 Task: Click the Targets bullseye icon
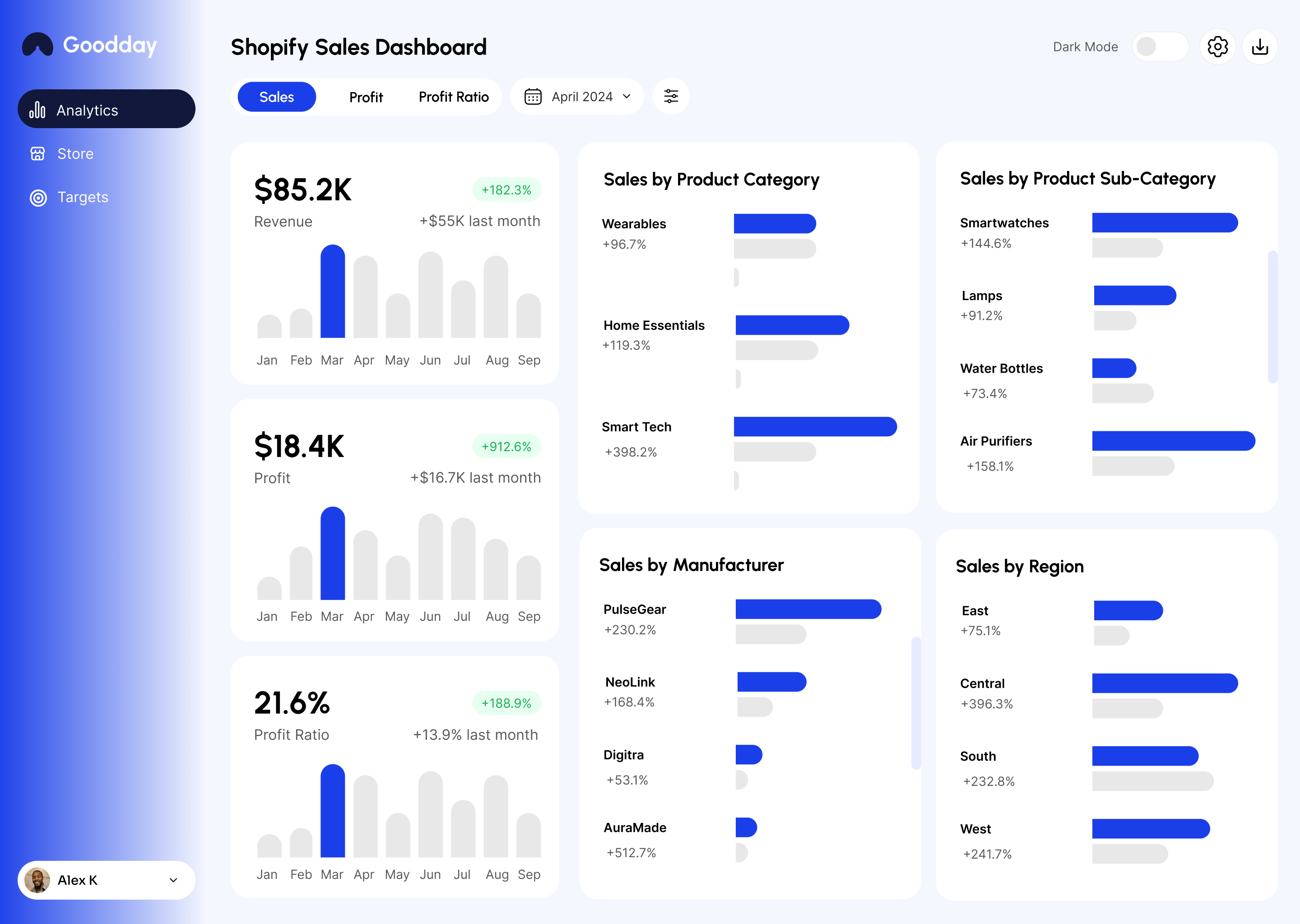(x=38, y=198)
